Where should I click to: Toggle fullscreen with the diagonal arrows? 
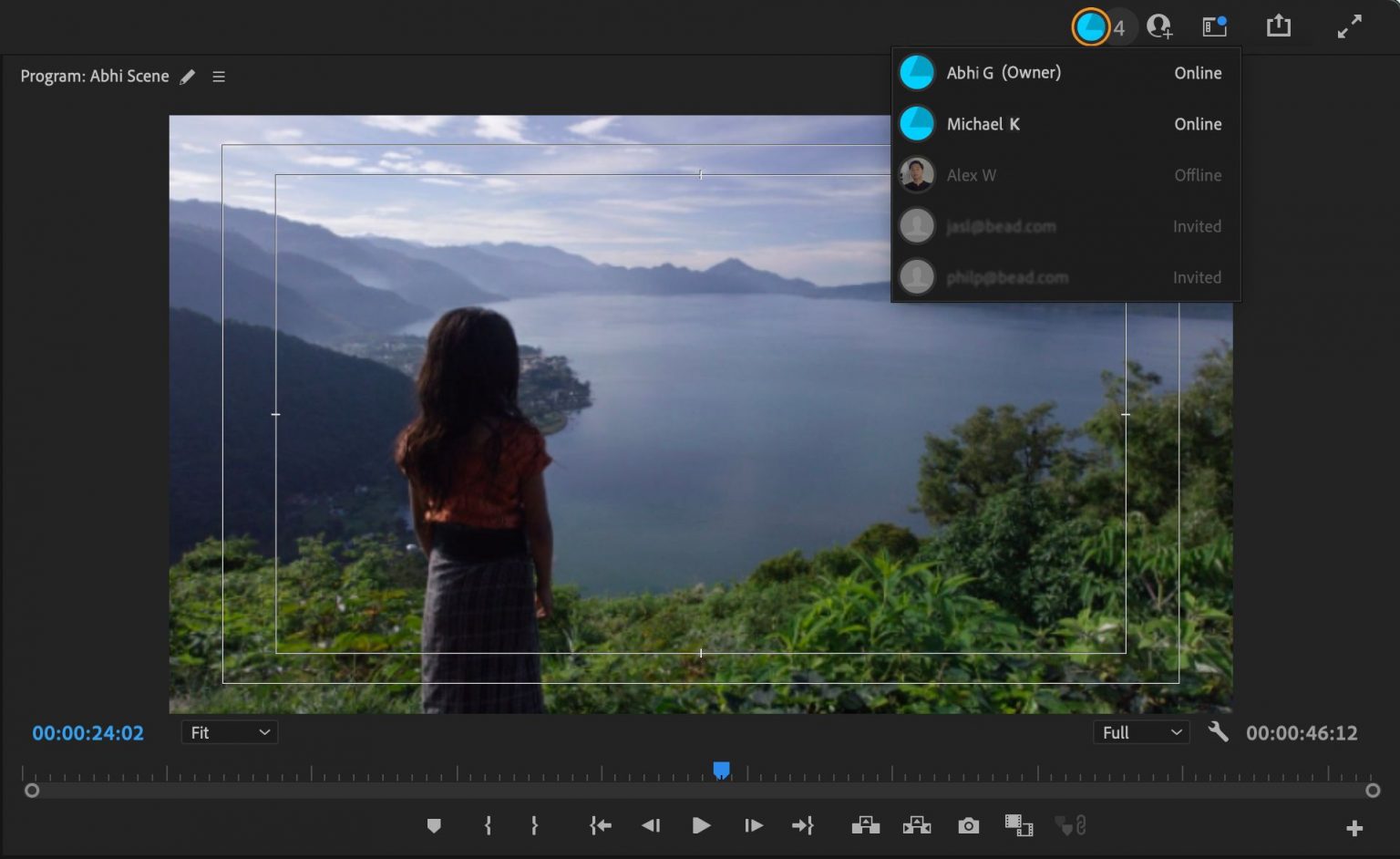click(x=1349, y=26)
